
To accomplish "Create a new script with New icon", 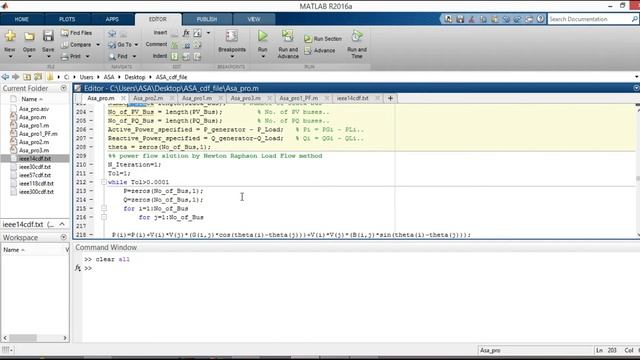I will [10, 36].
